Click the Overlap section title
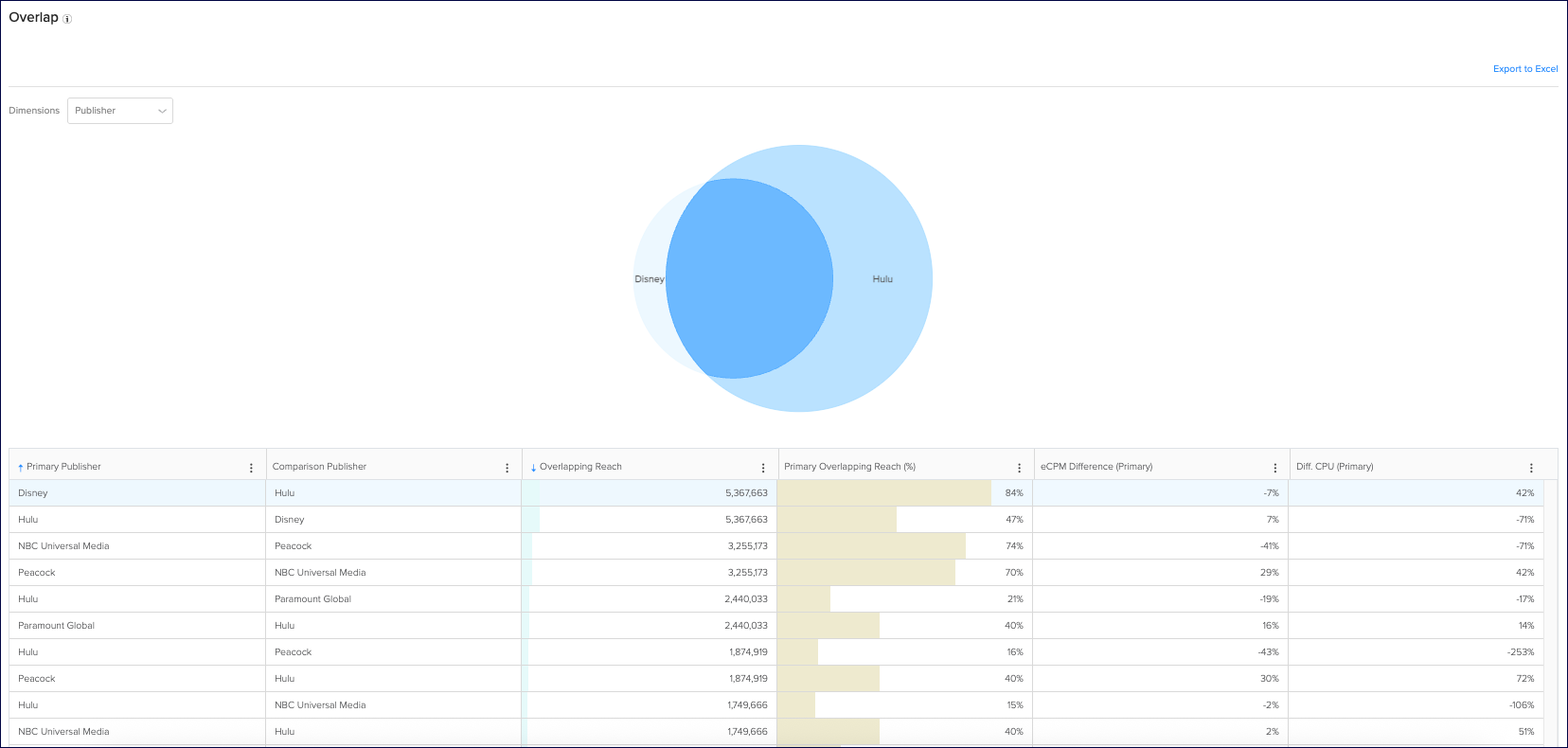1568x748 pixels. 33,18
